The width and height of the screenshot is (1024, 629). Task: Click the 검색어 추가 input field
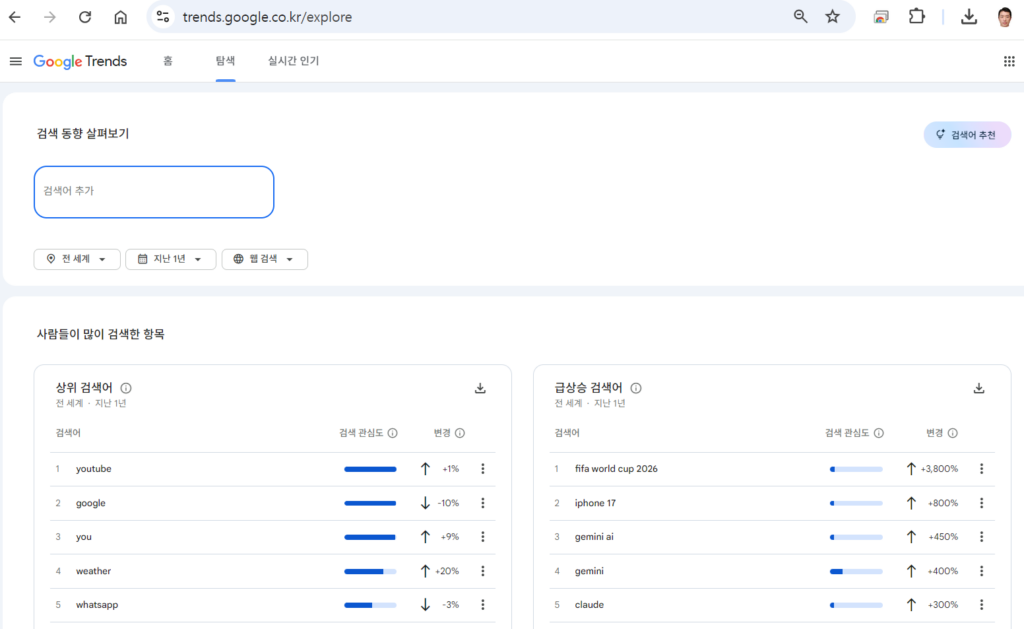(x=154, y=192)
